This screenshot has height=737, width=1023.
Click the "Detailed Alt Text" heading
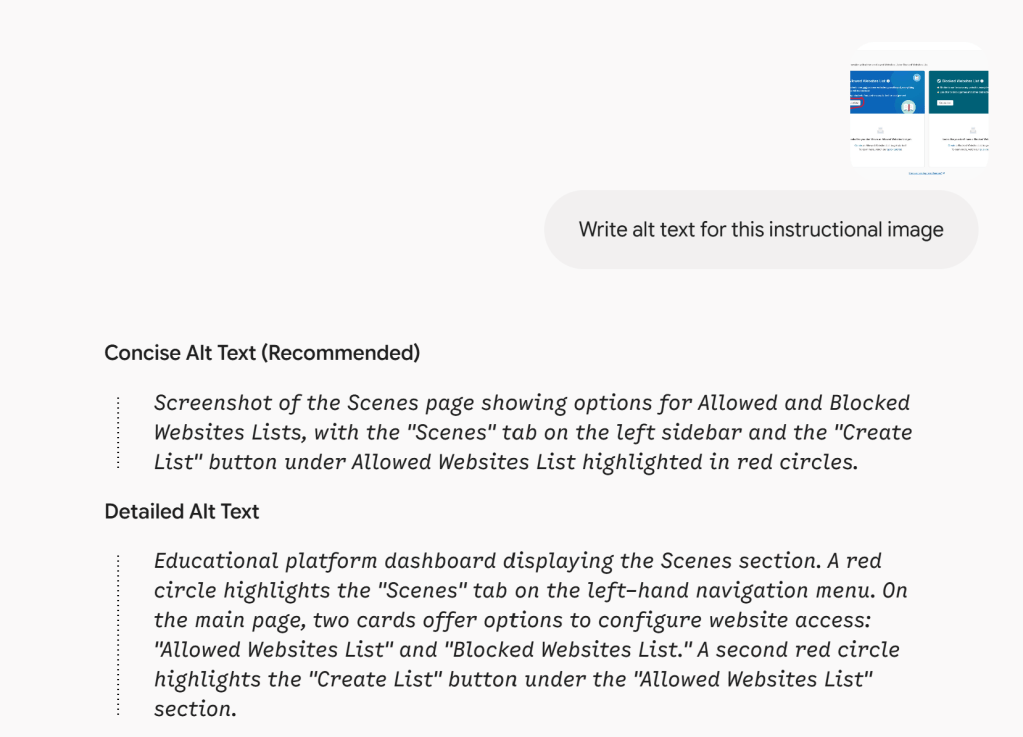click(182, 511)
